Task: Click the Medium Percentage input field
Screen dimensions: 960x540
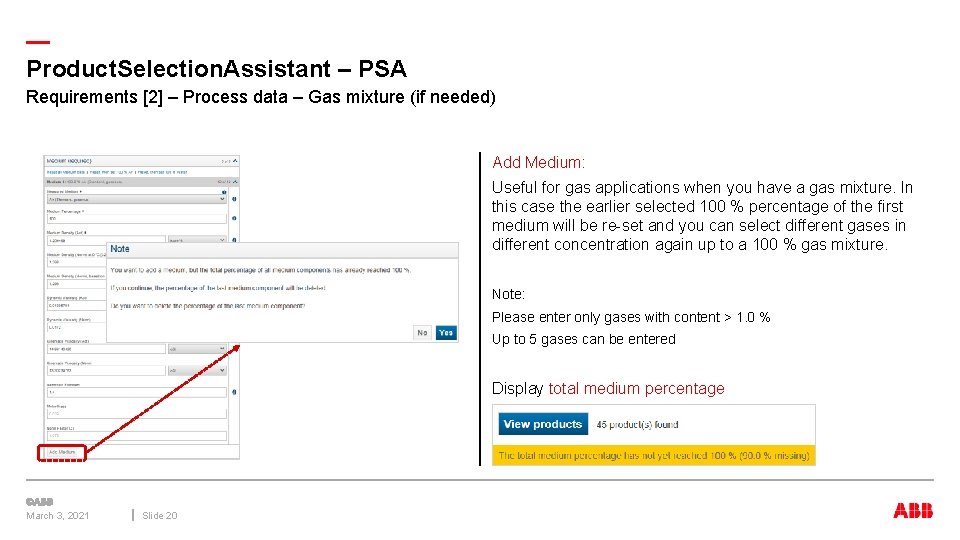Action: [x=135, y=218]
